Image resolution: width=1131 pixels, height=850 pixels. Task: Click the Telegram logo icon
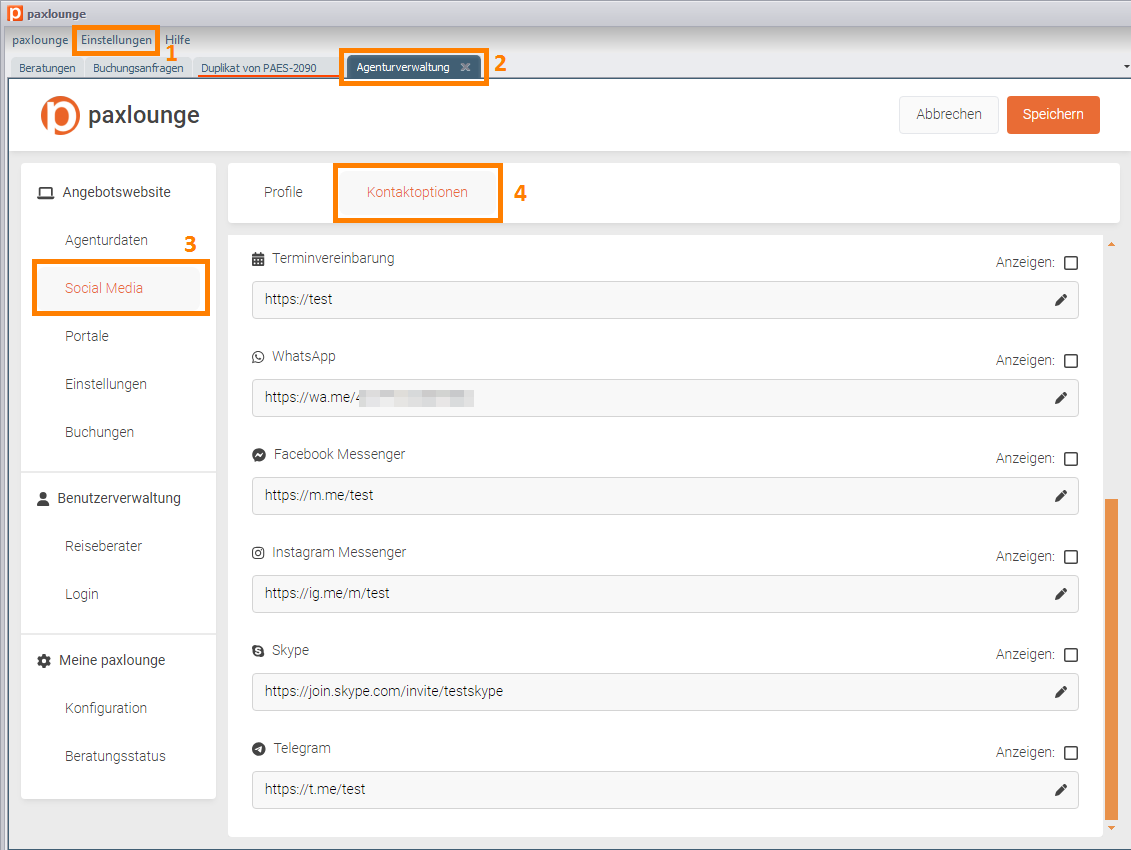pos(258,749)
